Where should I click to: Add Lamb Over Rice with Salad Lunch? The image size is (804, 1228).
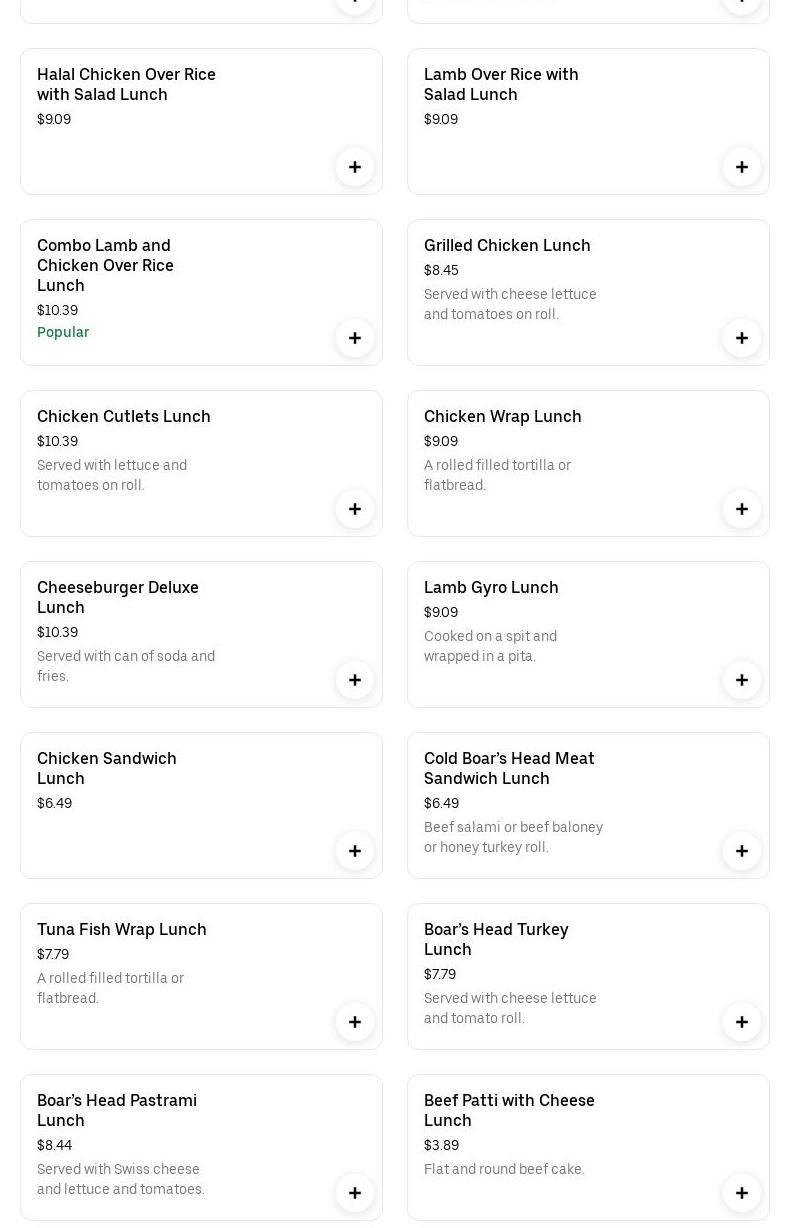point(742,167)
